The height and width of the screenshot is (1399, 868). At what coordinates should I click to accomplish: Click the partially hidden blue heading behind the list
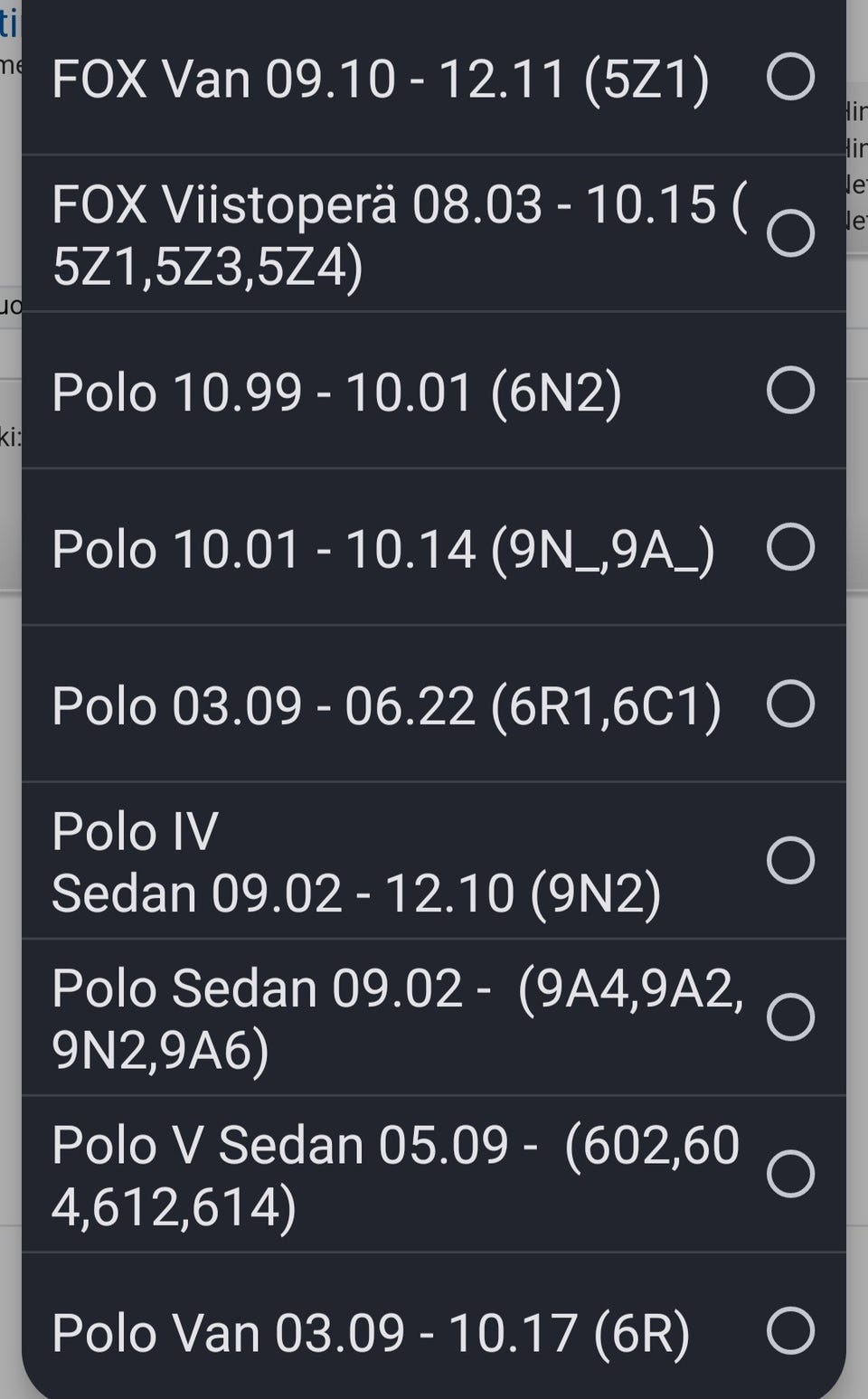(9, 23)
